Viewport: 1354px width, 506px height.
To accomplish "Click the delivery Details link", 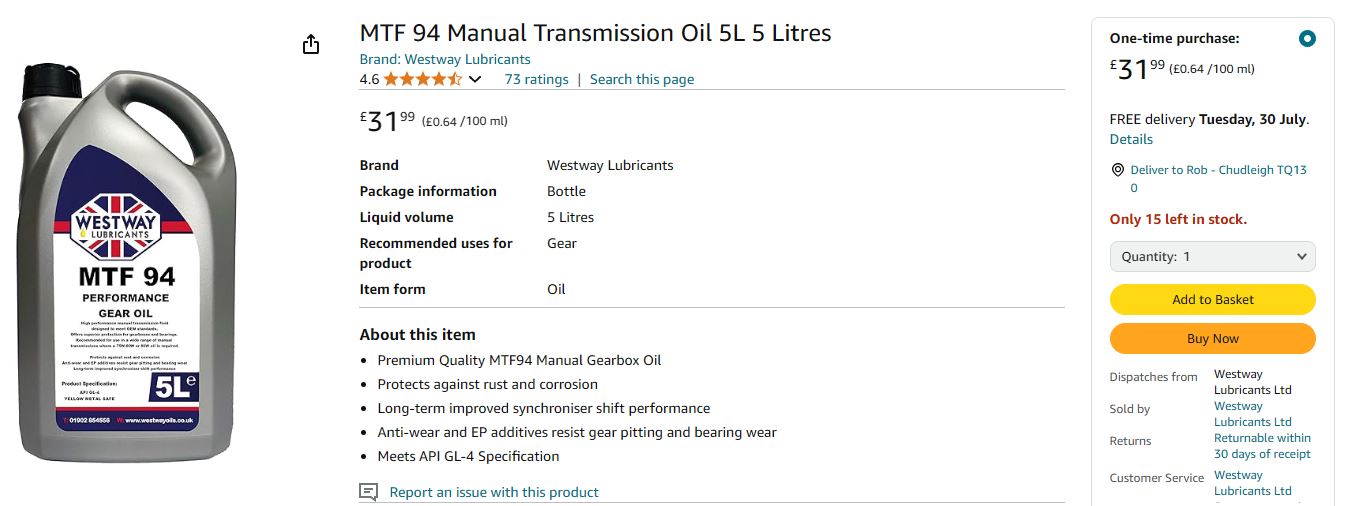I will click(x=1131, y=139).
